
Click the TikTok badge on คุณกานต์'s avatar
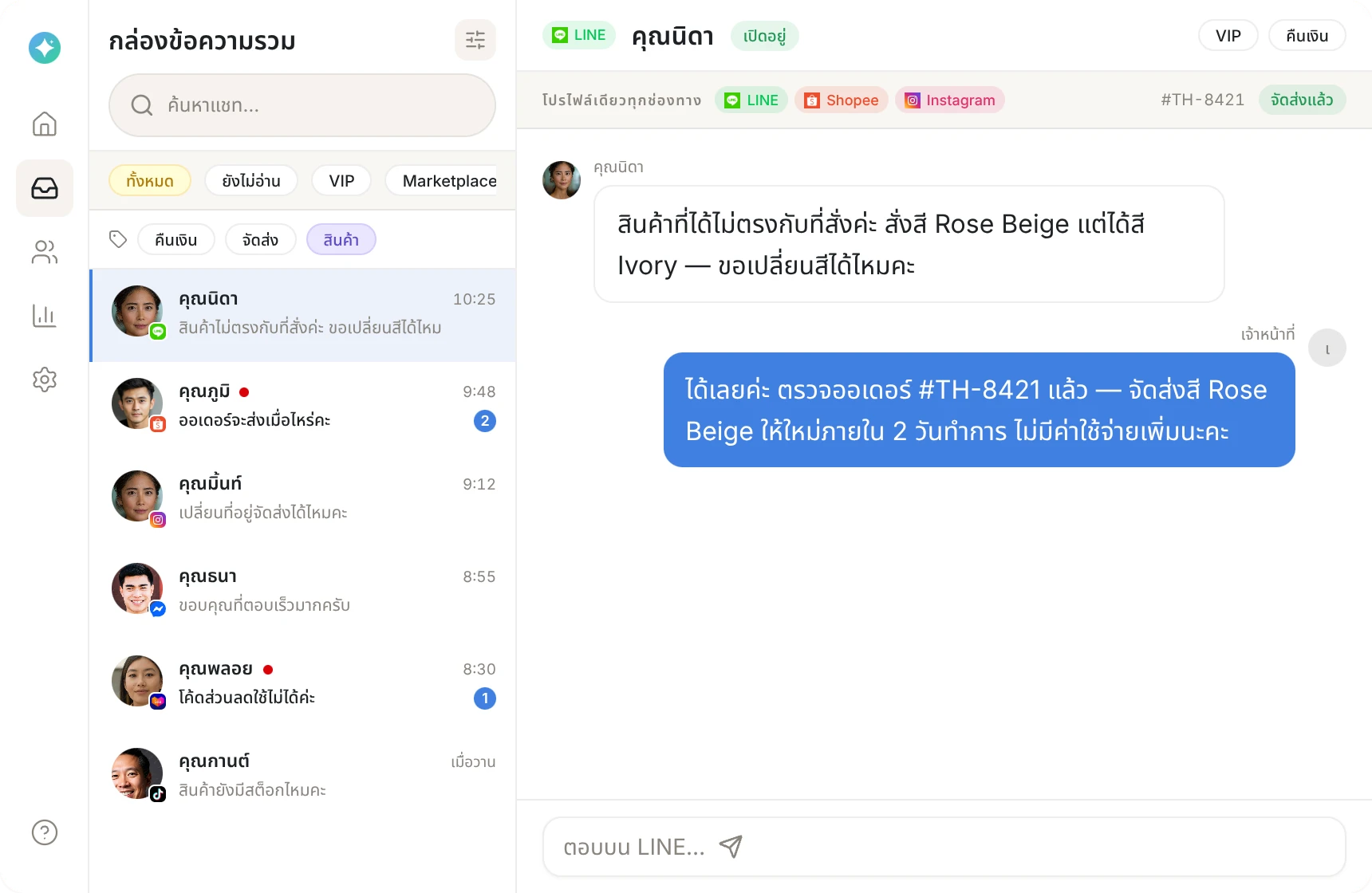coord(158,794)
